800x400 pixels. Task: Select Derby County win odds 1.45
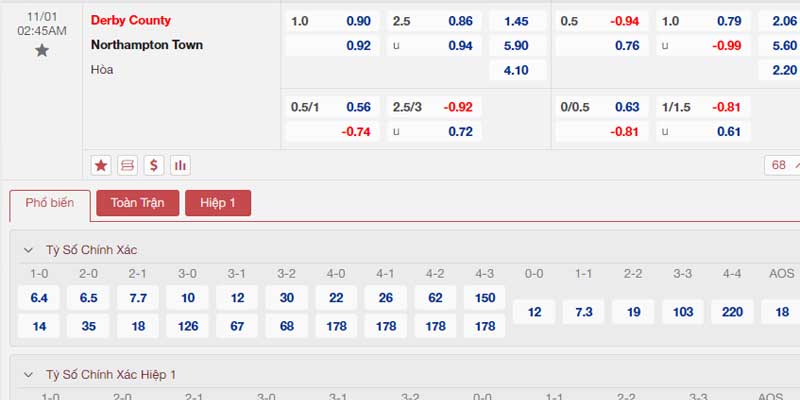[517, 21]
